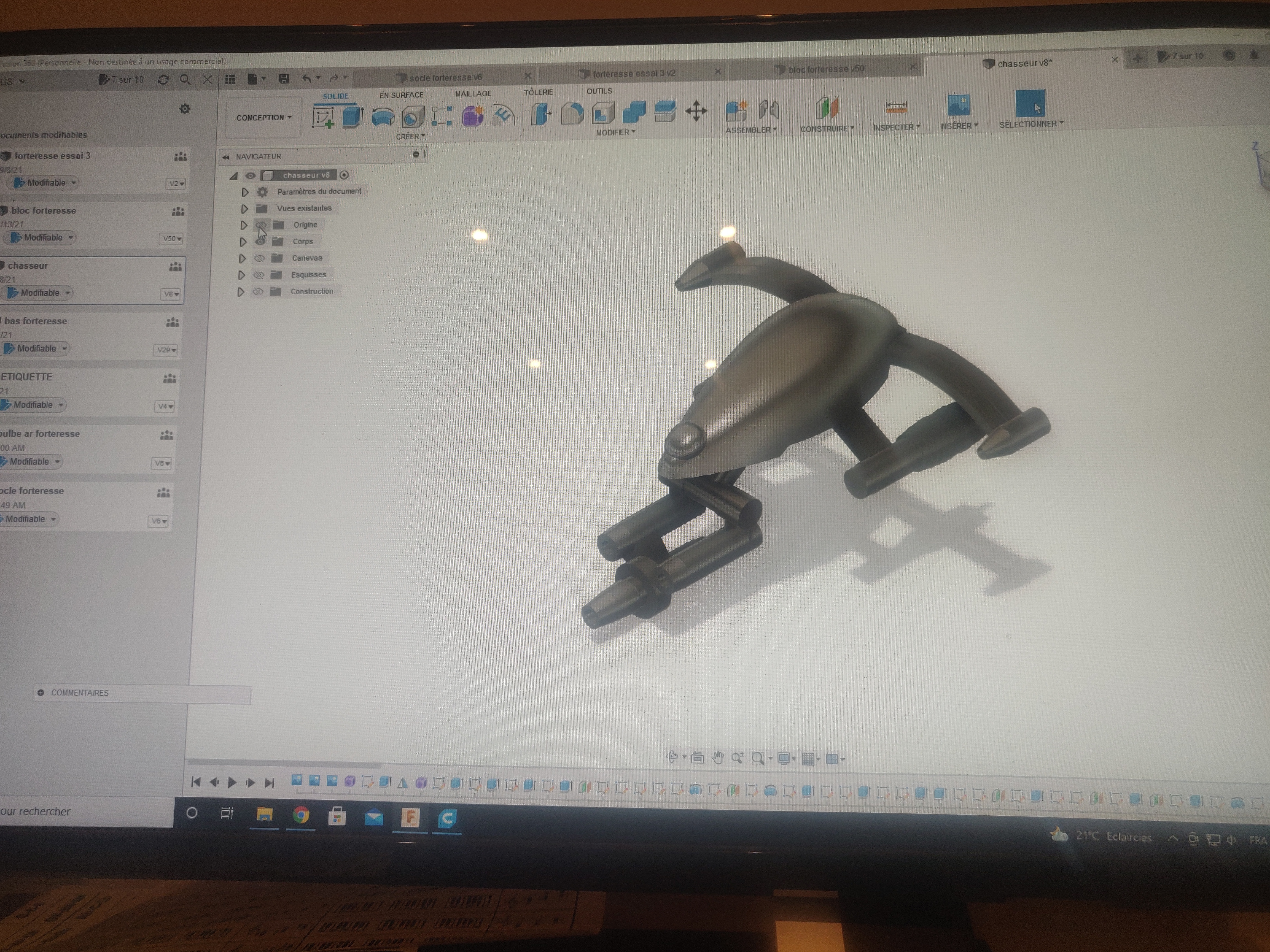1270x952 pixels.
Task: Click the Measure ruler icon under Inspecter
Action: 896,107
